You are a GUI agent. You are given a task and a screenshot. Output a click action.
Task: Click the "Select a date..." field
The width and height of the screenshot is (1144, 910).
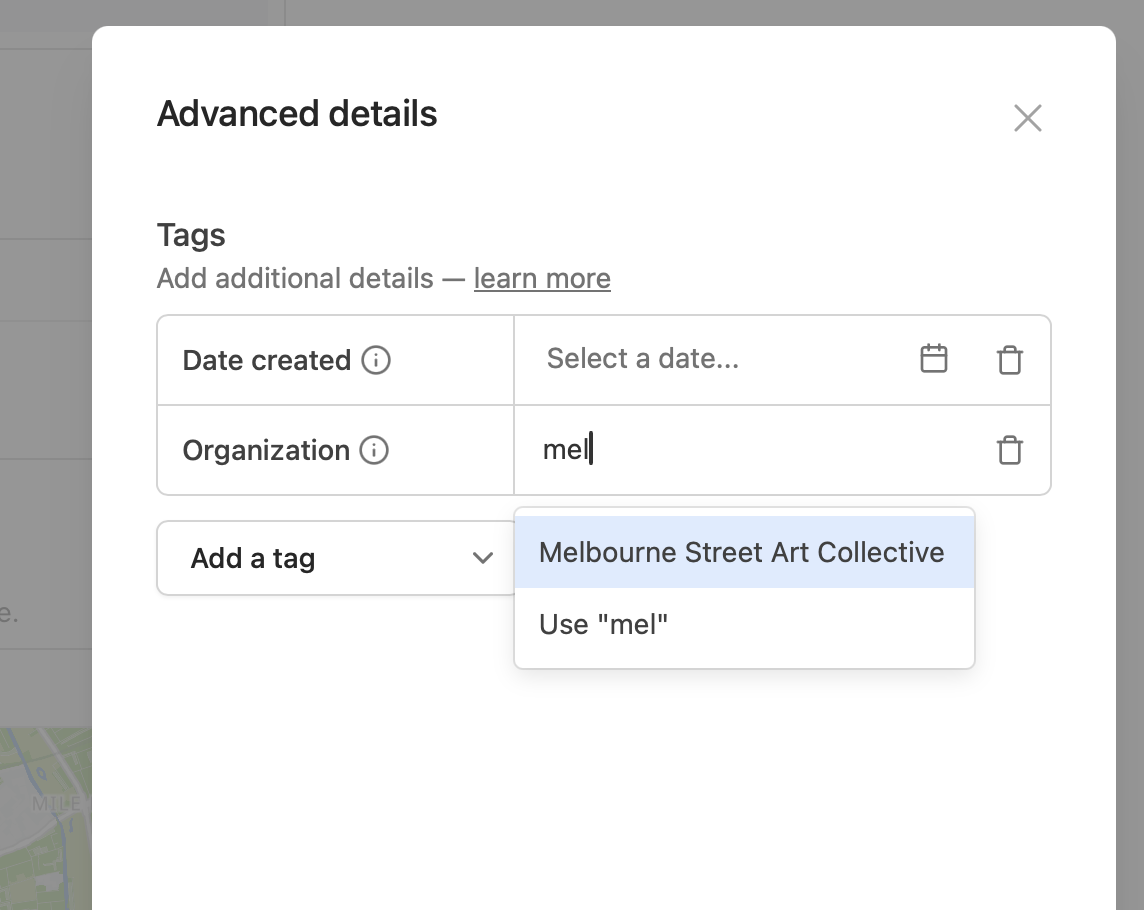click(x=700, y=359)
